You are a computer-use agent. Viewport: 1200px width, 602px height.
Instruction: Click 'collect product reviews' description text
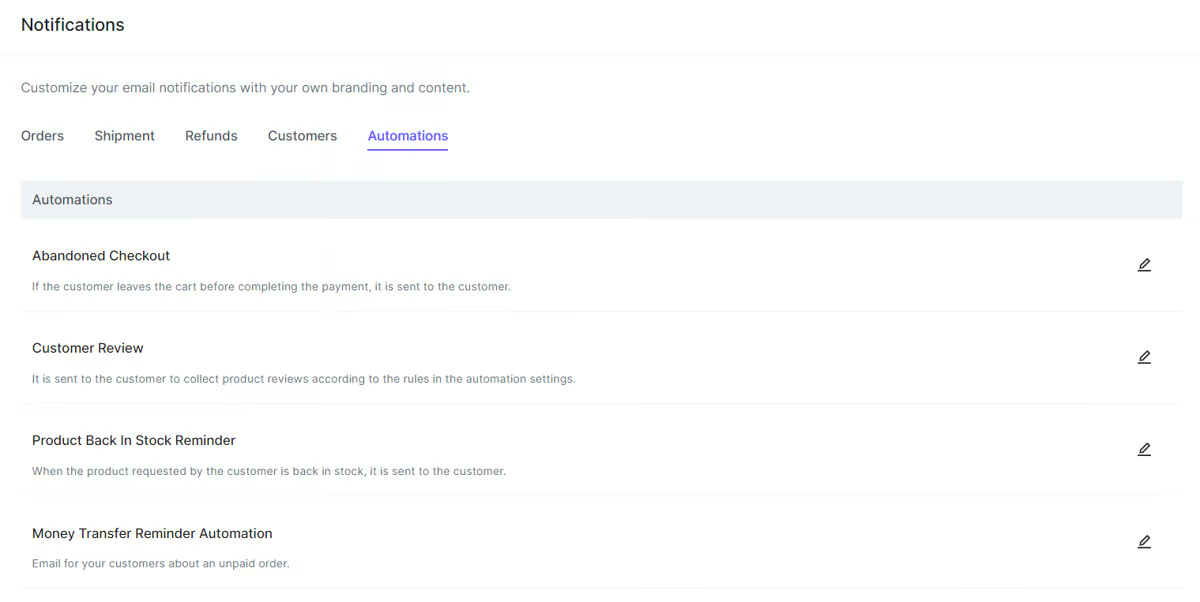[x=304, y=379]
